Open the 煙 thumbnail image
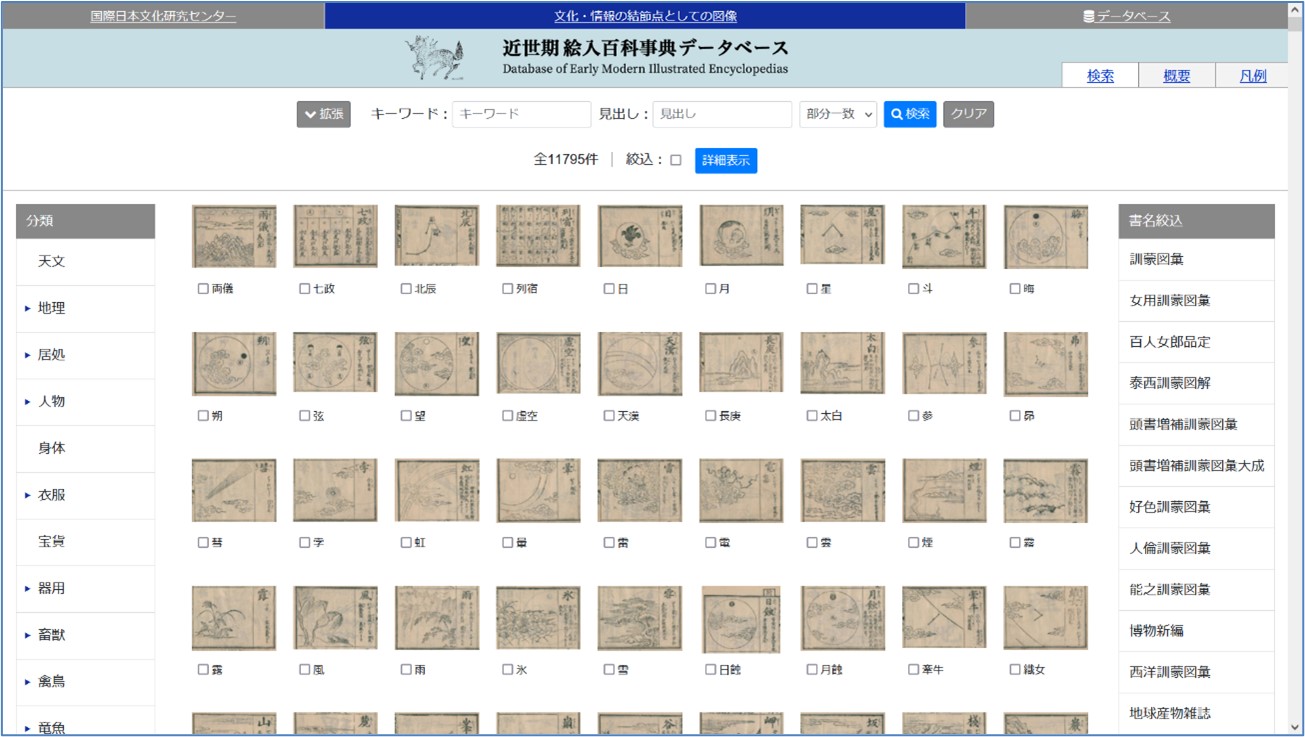Viewport: 1305px width, 737px height. click(945, 491)
